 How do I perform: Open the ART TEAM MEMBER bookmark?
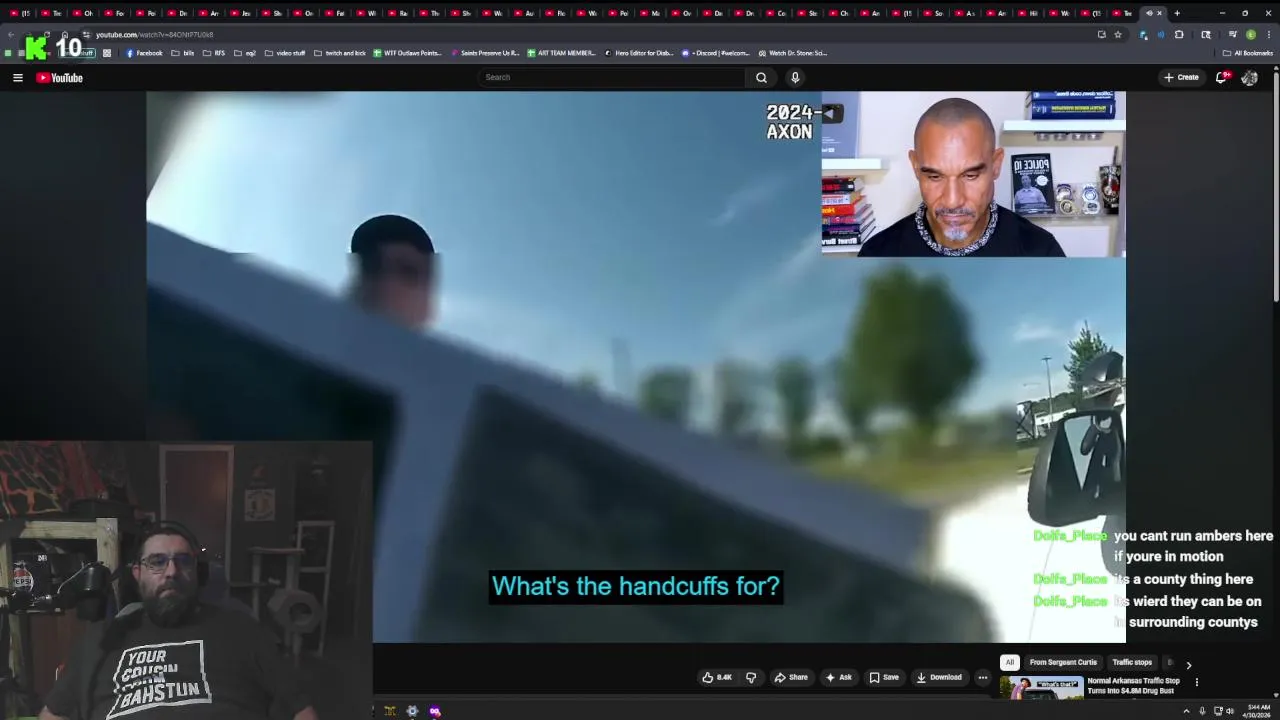(561, 53)
